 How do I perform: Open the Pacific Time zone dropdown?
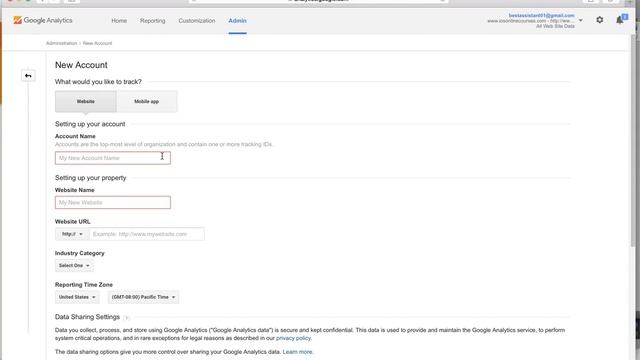coord(143,297)
